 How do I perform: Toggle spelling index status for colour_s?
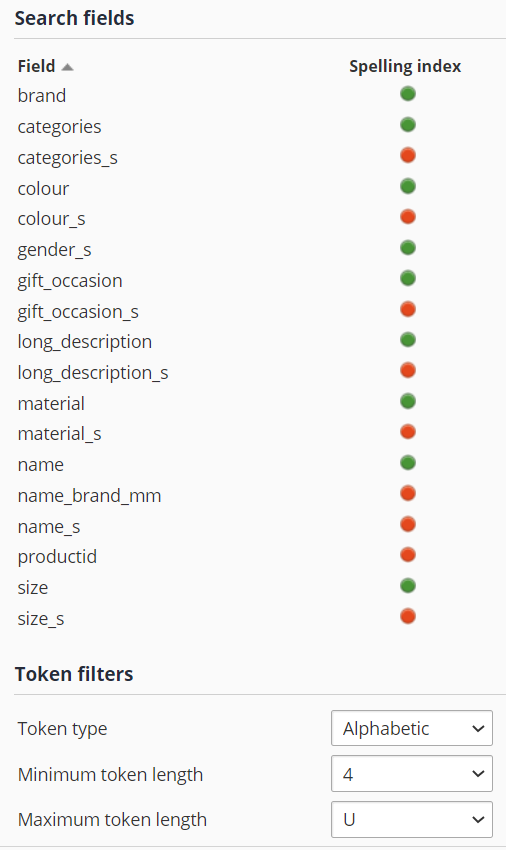click(408, 217)
